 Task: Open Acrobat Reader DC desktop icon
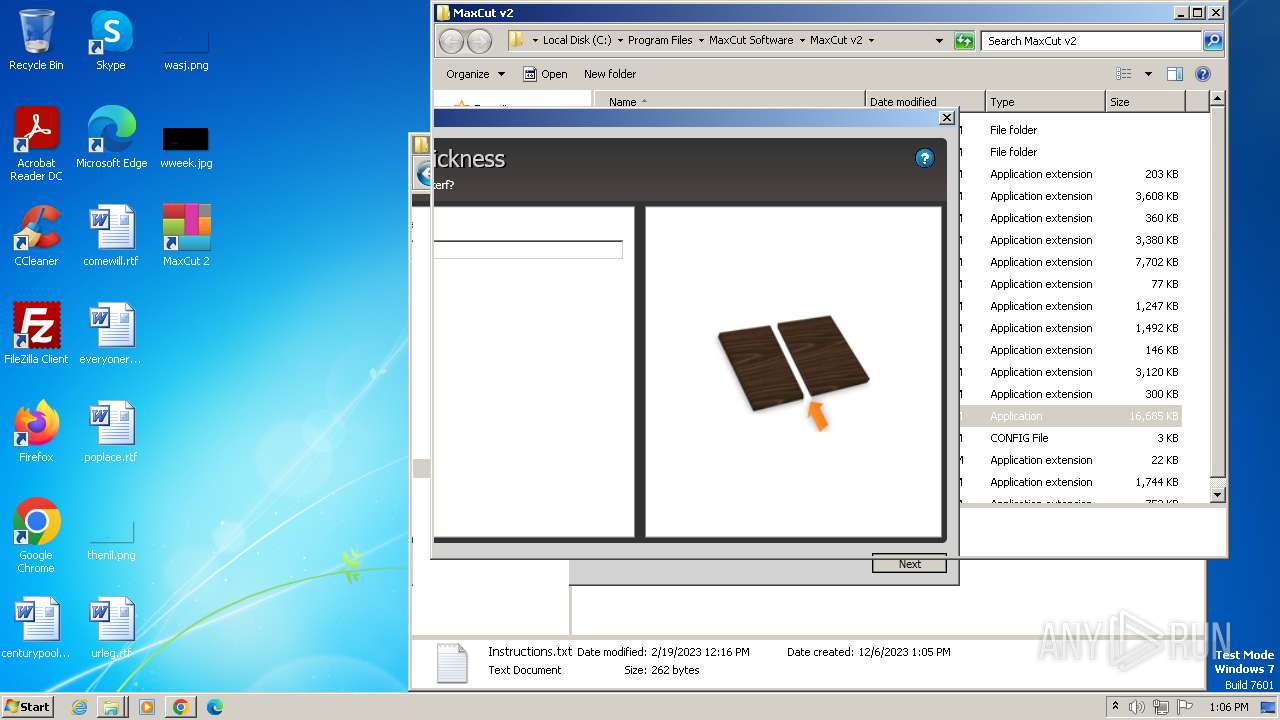[x=36, y=144]
